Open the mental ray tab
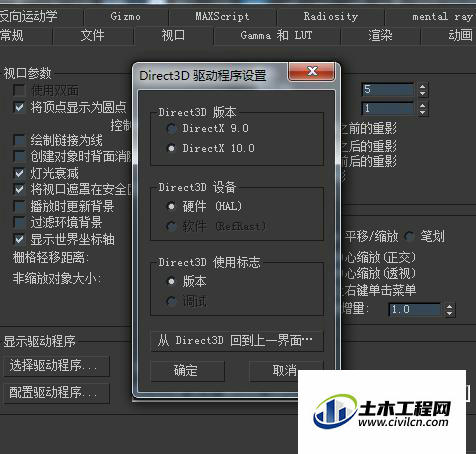The height and width of the screenshot is (454, 476). point(431,17)
